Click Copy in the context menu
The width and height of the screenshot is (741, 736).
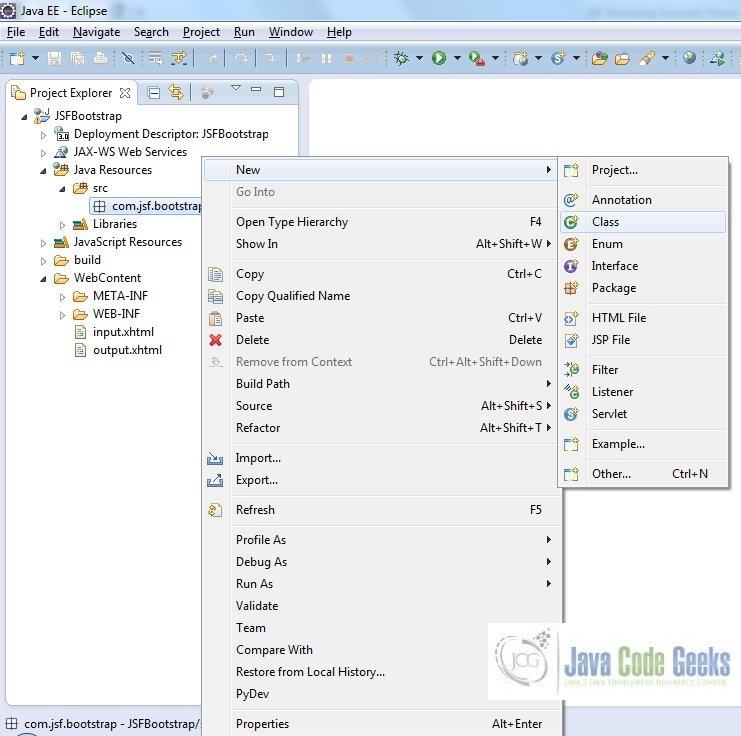(x=380, y=274)
